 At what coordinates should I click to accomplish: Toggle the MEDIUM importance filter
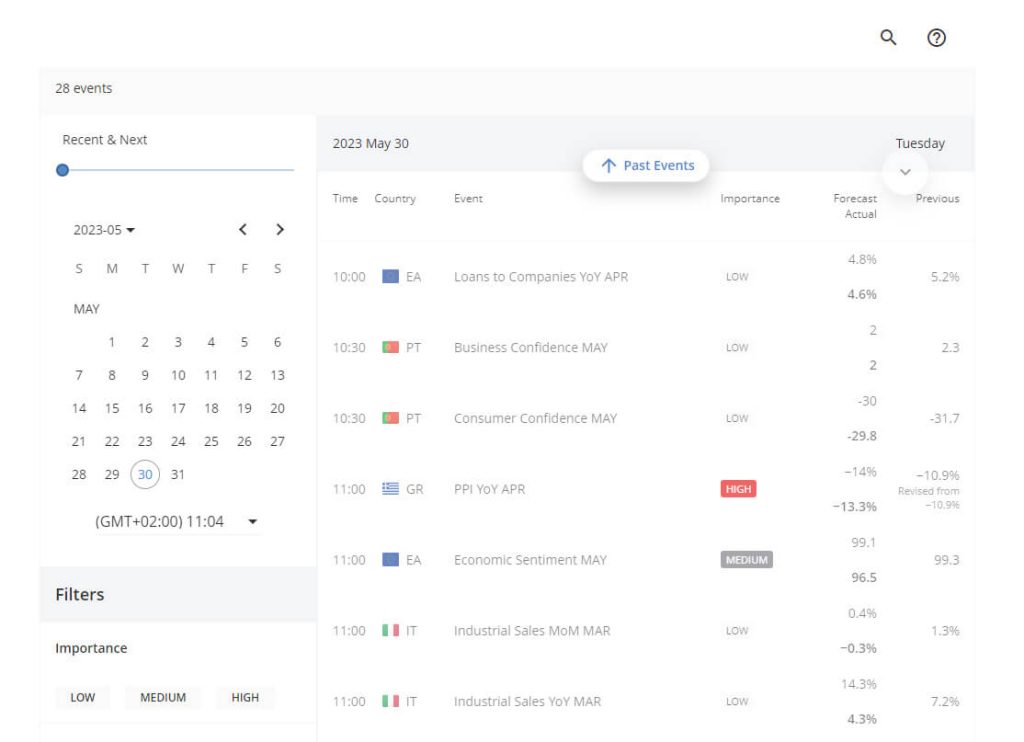(163, 698)
